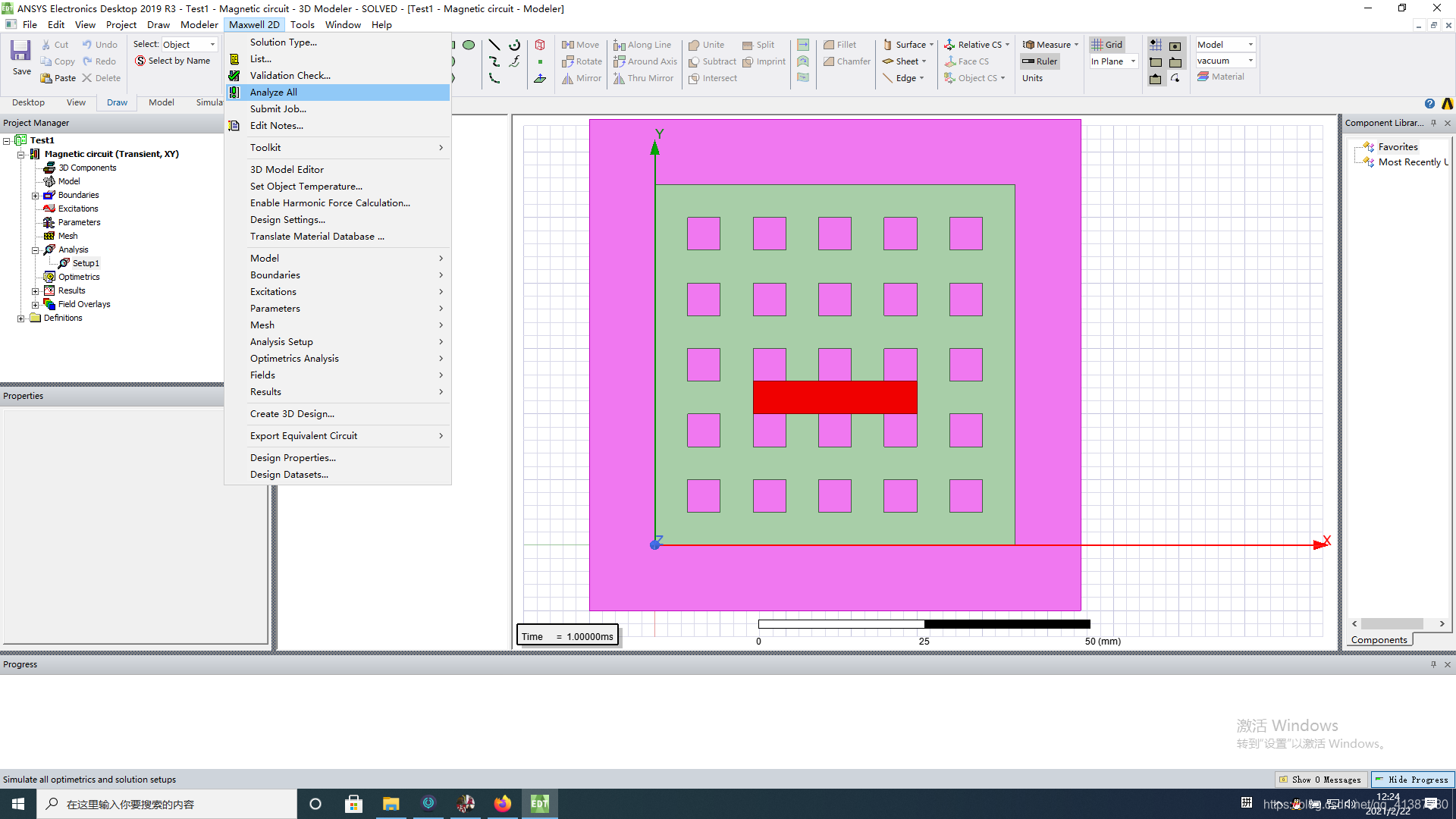Click the Units button
The width and height of the screenshot is (1456, 819).
[1032, 78]
